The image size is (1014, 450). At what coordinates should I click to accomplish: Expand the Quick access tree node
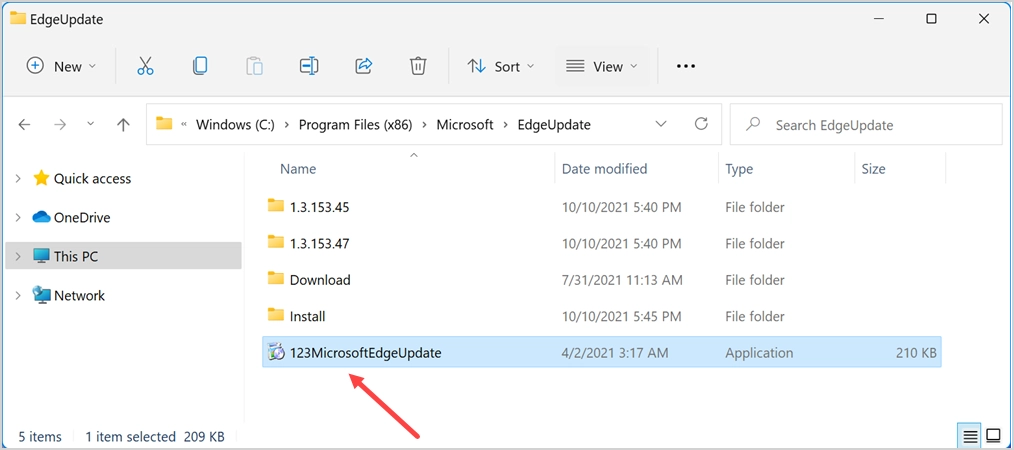[18, 179]
